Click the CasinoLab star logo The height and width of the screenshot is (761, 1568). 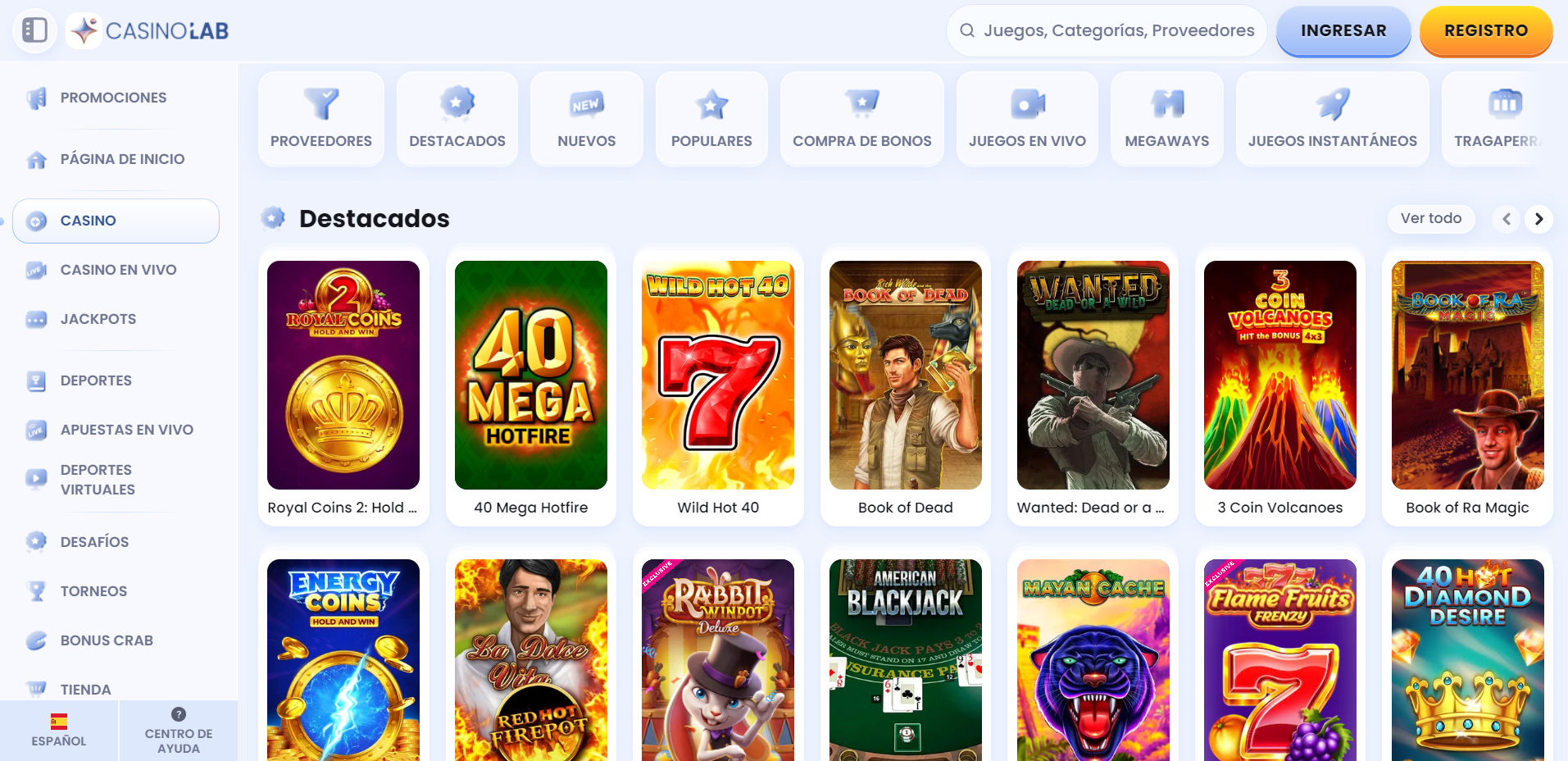pyautogui.click(x=84, y=30)
